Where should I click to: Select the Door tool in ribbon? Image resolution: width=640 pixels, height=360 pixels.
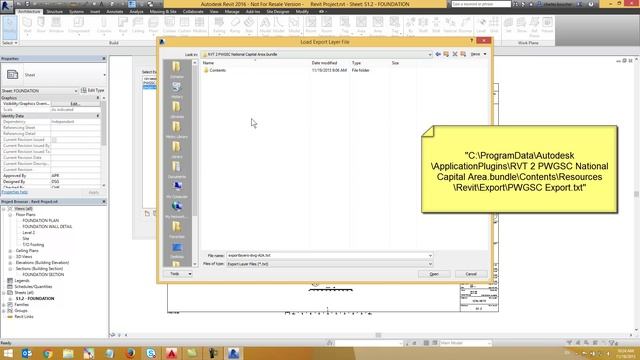[x=41, y=26]
